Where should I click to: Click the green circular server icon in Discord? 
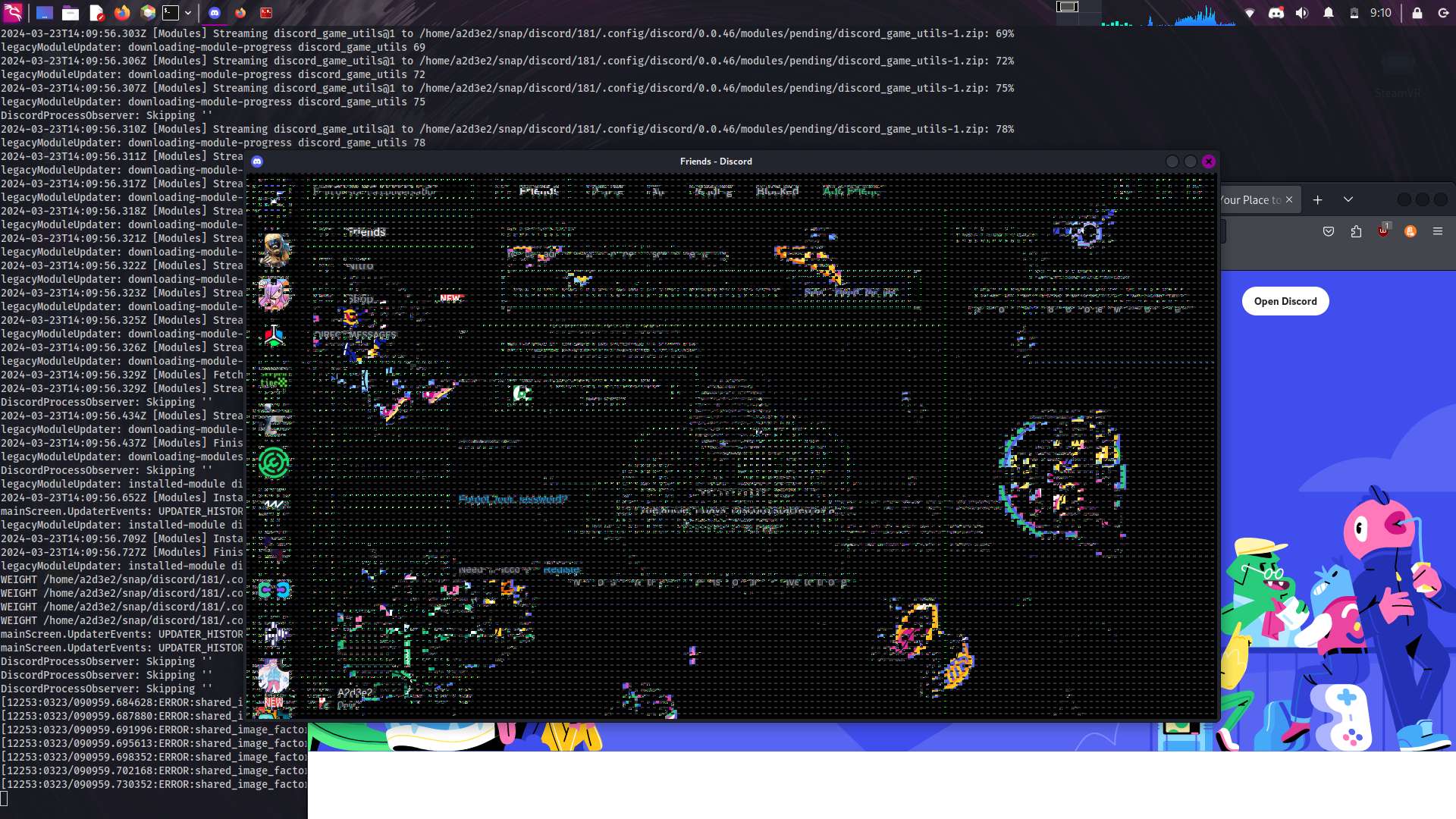(x=274, y=463)
